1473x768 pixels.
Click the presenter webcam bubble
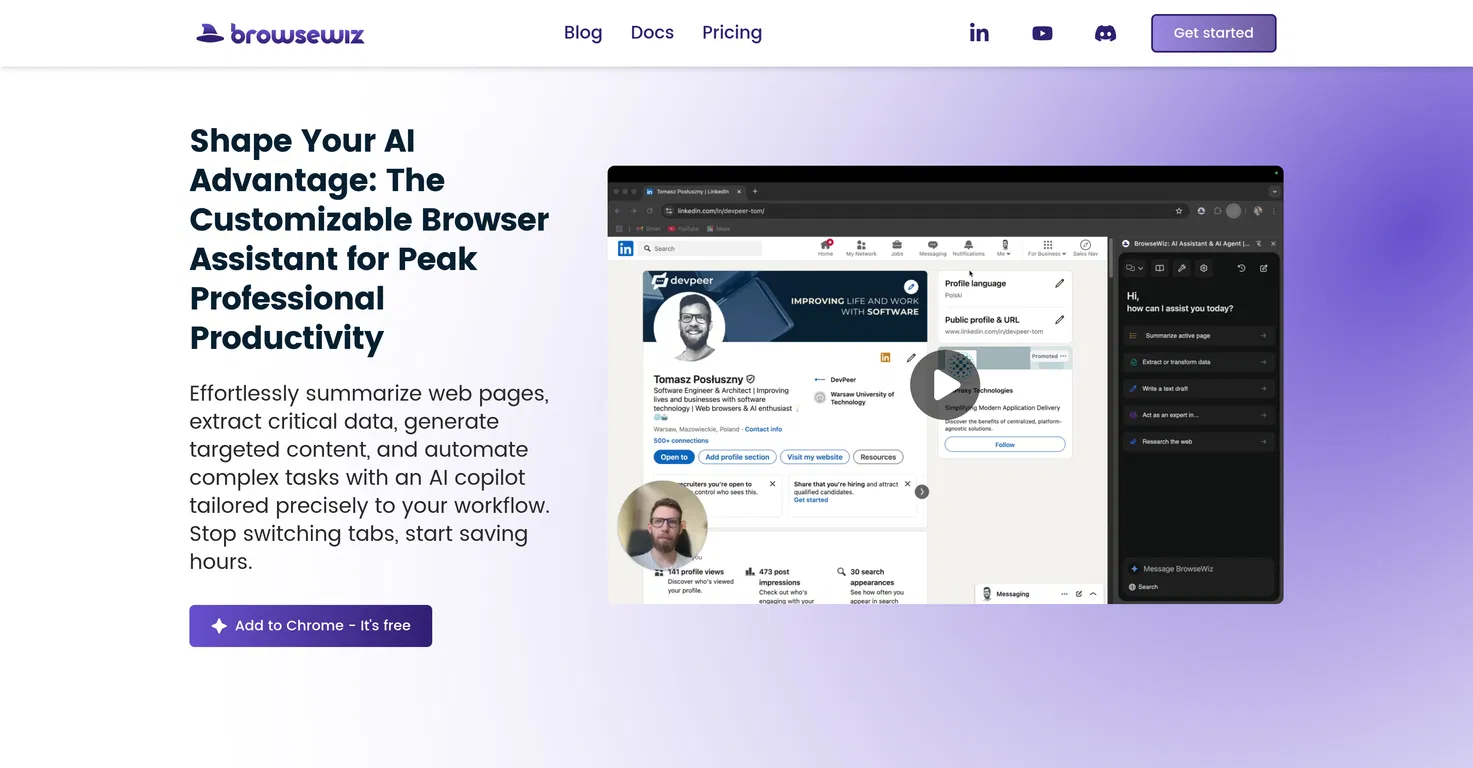[x=662, y=526]
